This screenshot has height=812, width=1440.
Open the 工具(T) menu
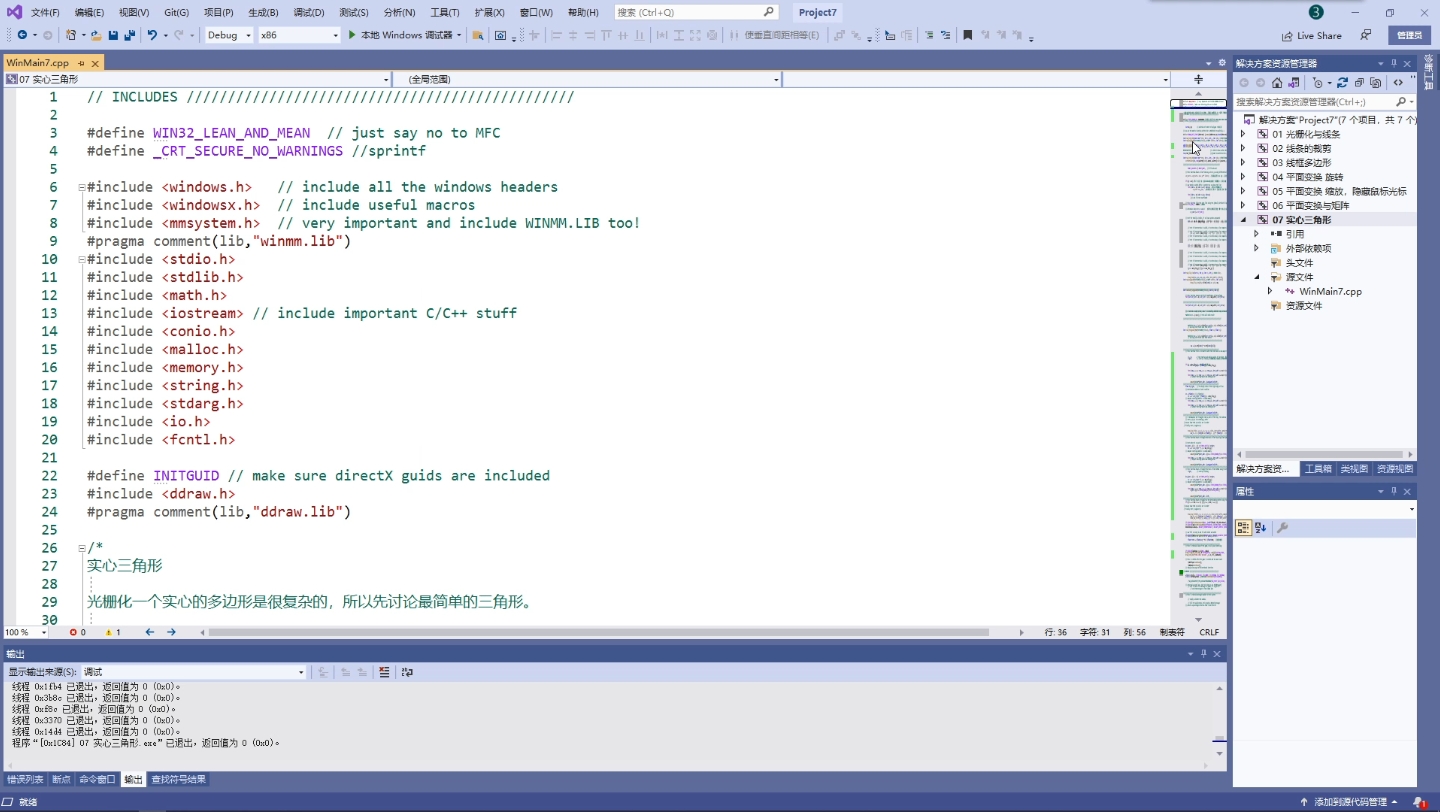[x=445, y=13]
